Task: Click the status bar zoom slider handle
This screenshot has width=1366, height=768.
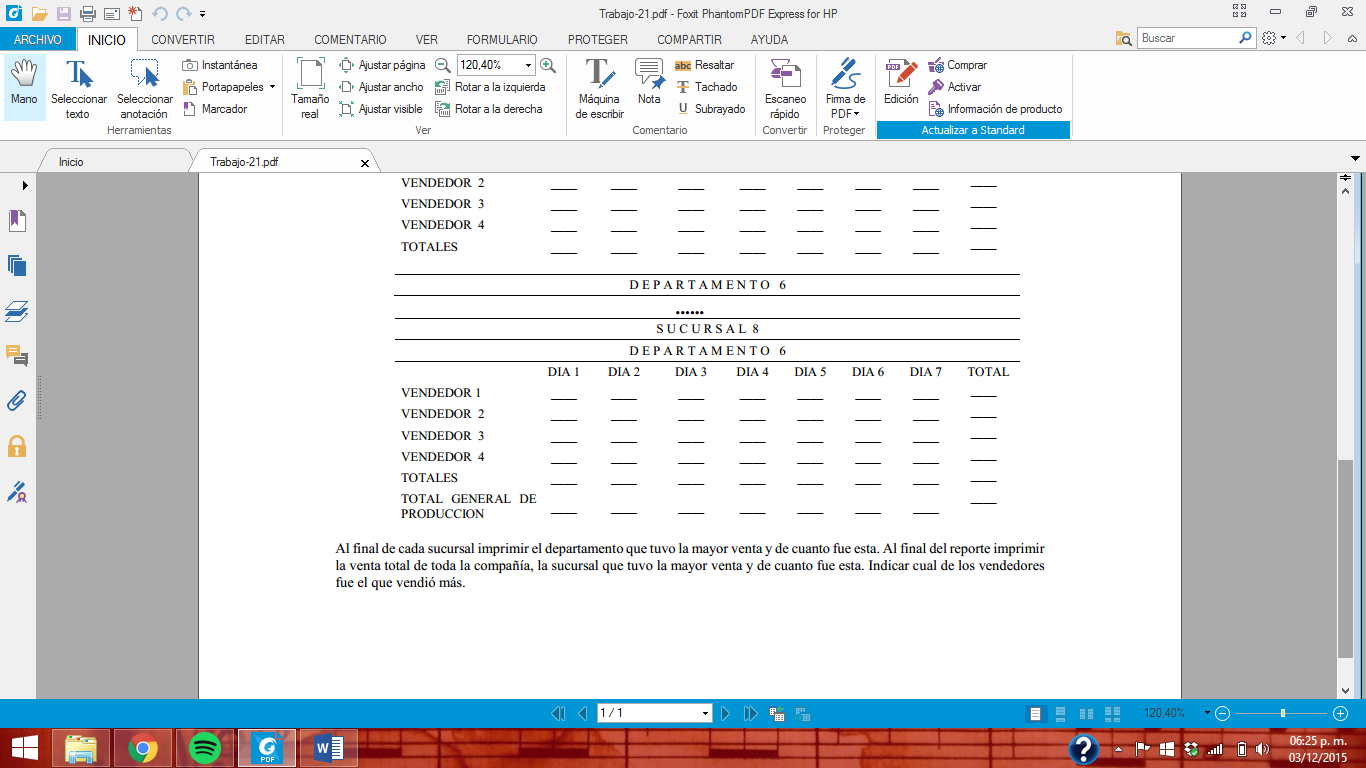Action: [1283, 713]
